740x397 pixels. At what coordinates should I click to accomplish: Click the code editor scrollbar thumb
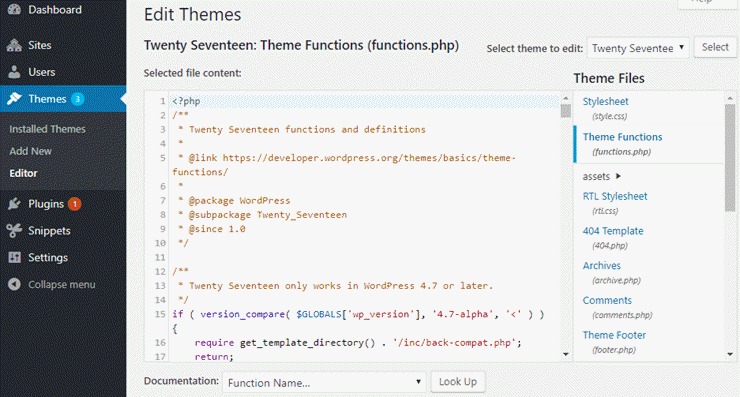(566, 111)
